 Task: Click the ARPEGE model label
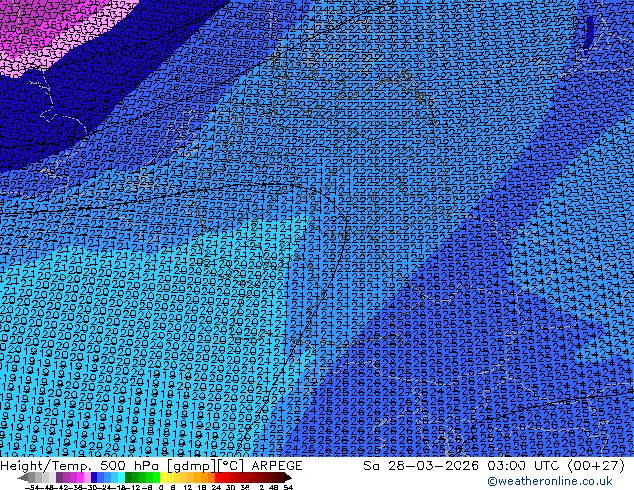277,466
